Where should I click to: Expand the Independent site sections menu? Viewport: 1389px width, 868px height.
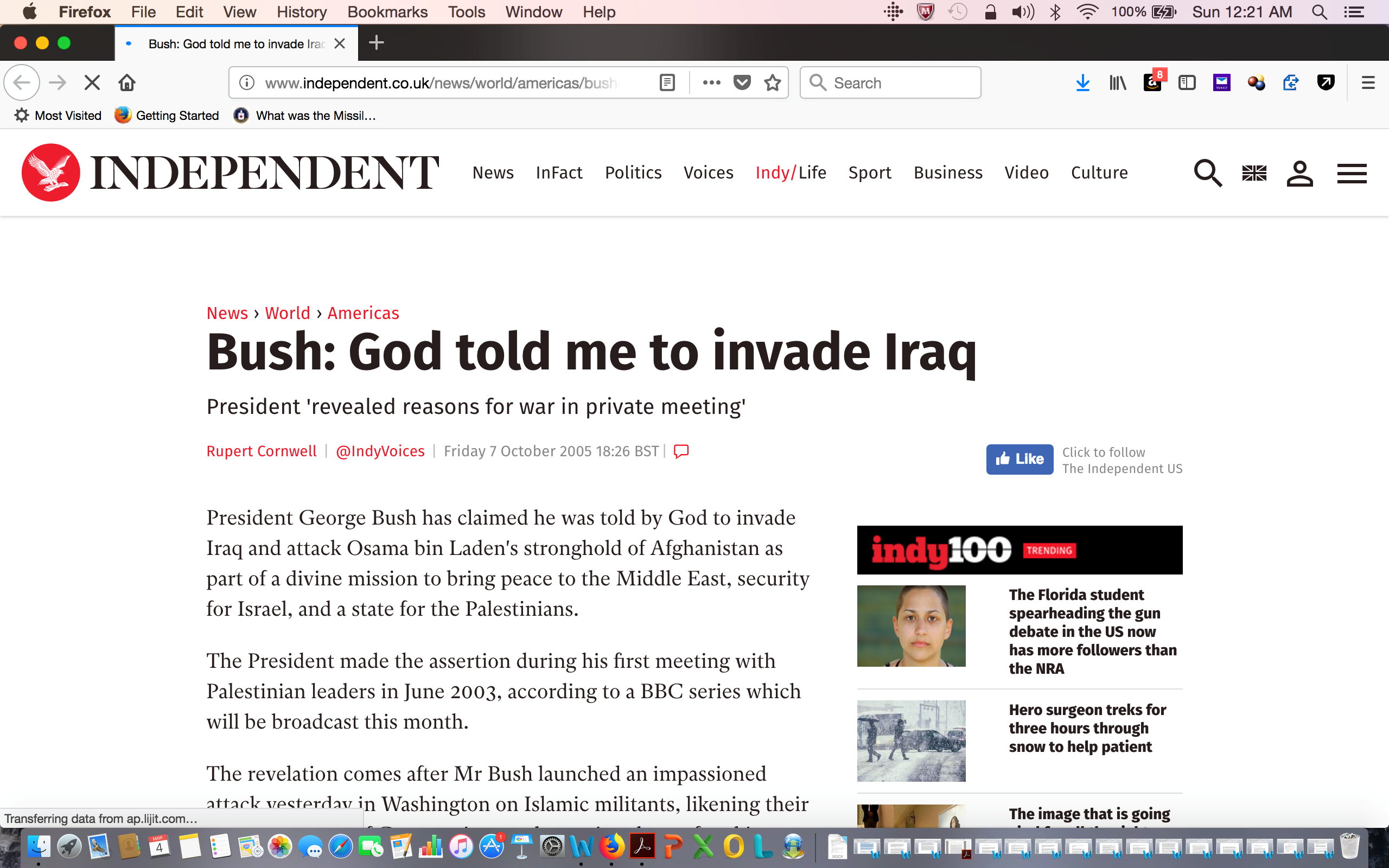click(1352, 174)
